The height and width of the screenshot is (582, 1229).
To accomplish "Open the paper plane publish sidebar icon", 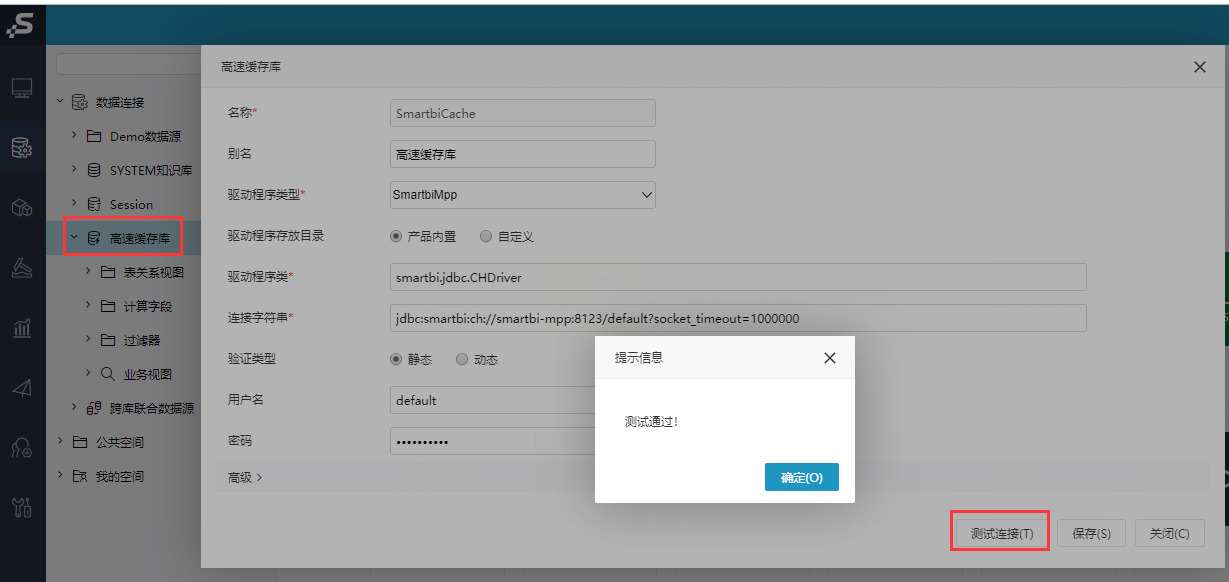I will click(22, 387).
